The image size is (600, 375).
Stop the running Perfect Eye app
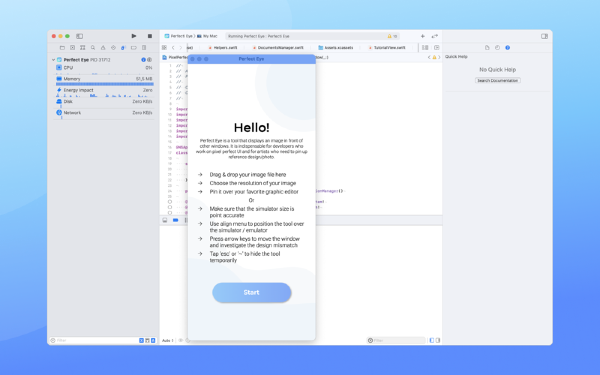click(150, 36)
